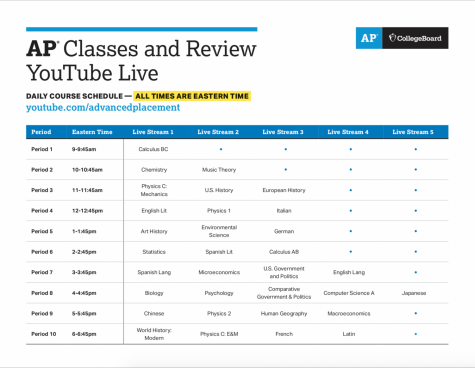Click the Period 3 row label

pos(42,190)
